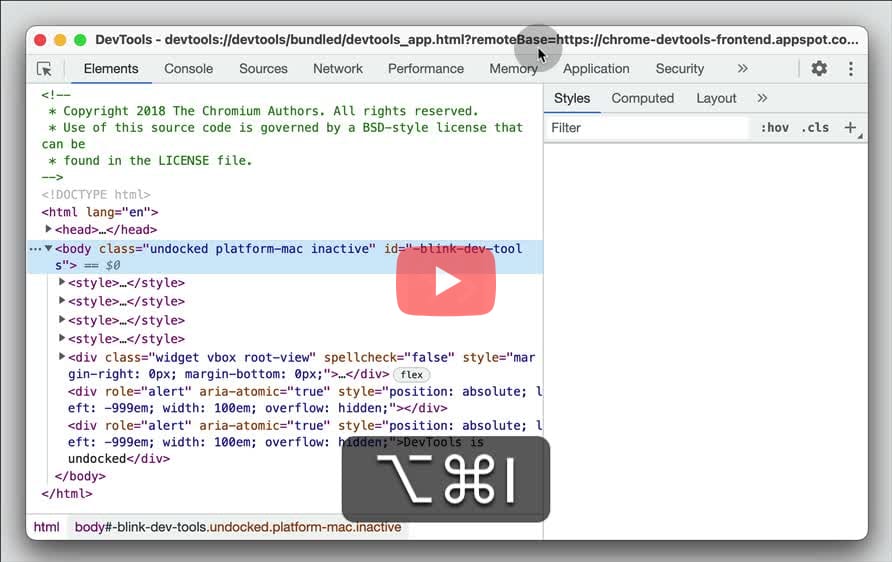Focus the styles Filter field
892x562 pixels.
[x=647, y=128]
